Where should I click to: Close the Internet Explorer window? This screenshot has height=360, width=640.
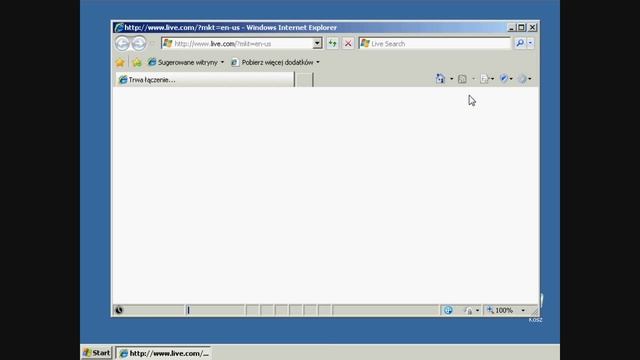coord(532,27)
